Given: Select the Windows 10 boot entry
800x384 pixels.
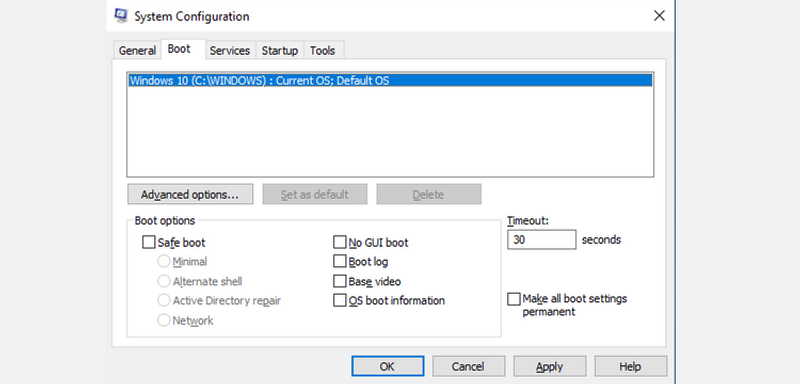Looking at the screenshot, I should 390,81.
